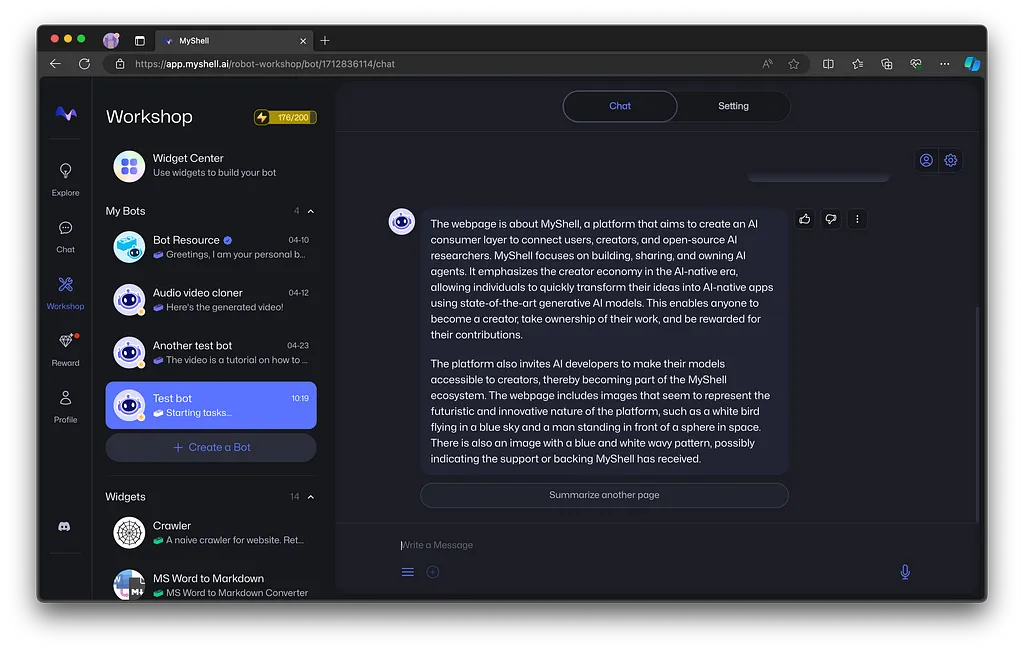Open chat settings gear icon

click(x=951, y=160)
